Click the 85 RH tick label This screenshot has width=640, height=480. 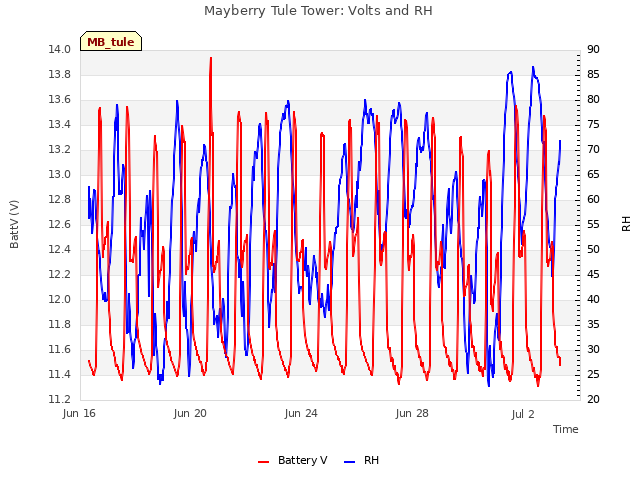coord(593,75)
